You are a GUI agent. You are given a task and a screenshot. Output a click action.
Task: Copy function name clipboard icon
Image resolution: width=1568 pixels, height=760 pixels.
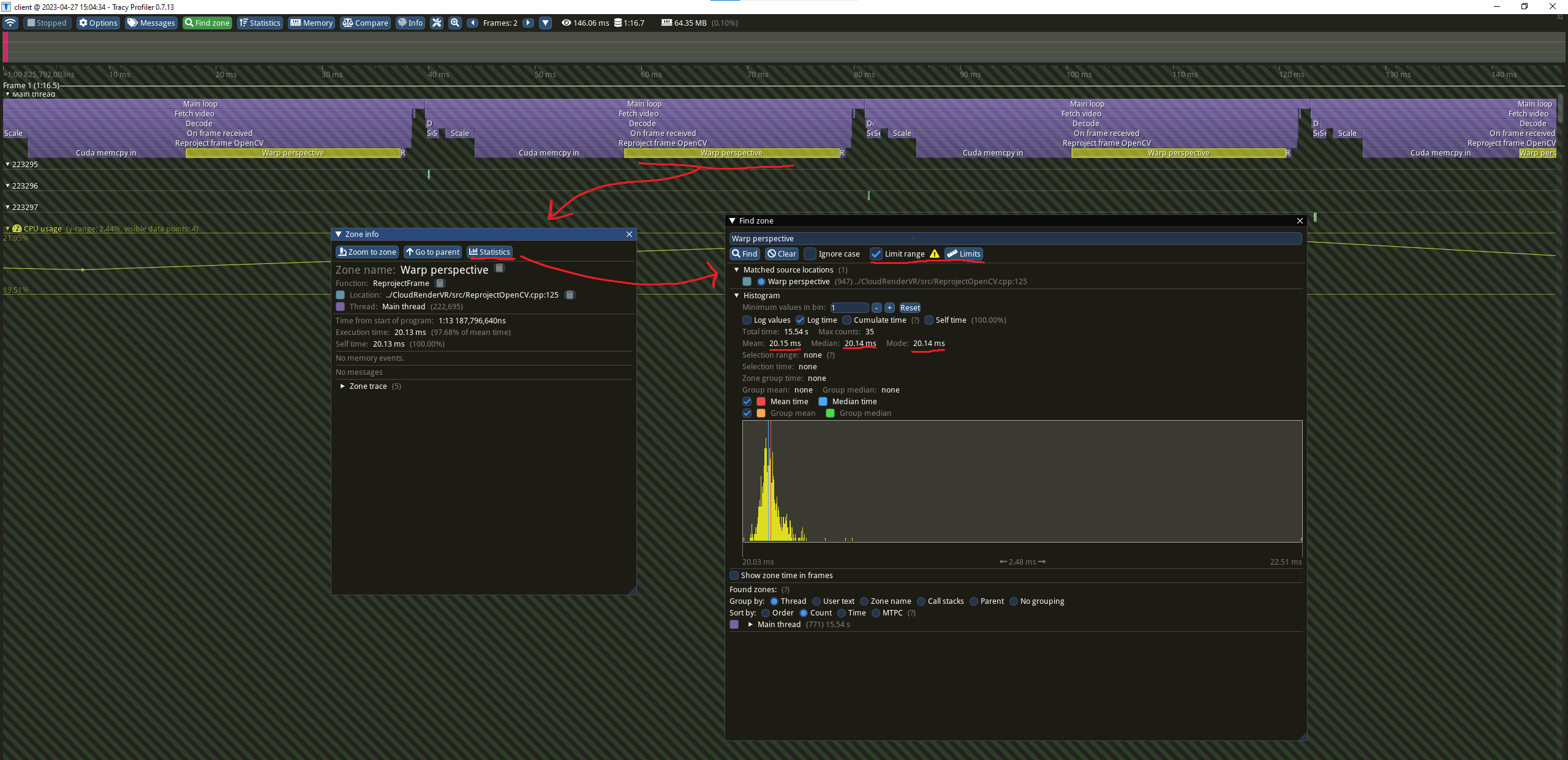(440, 283)
